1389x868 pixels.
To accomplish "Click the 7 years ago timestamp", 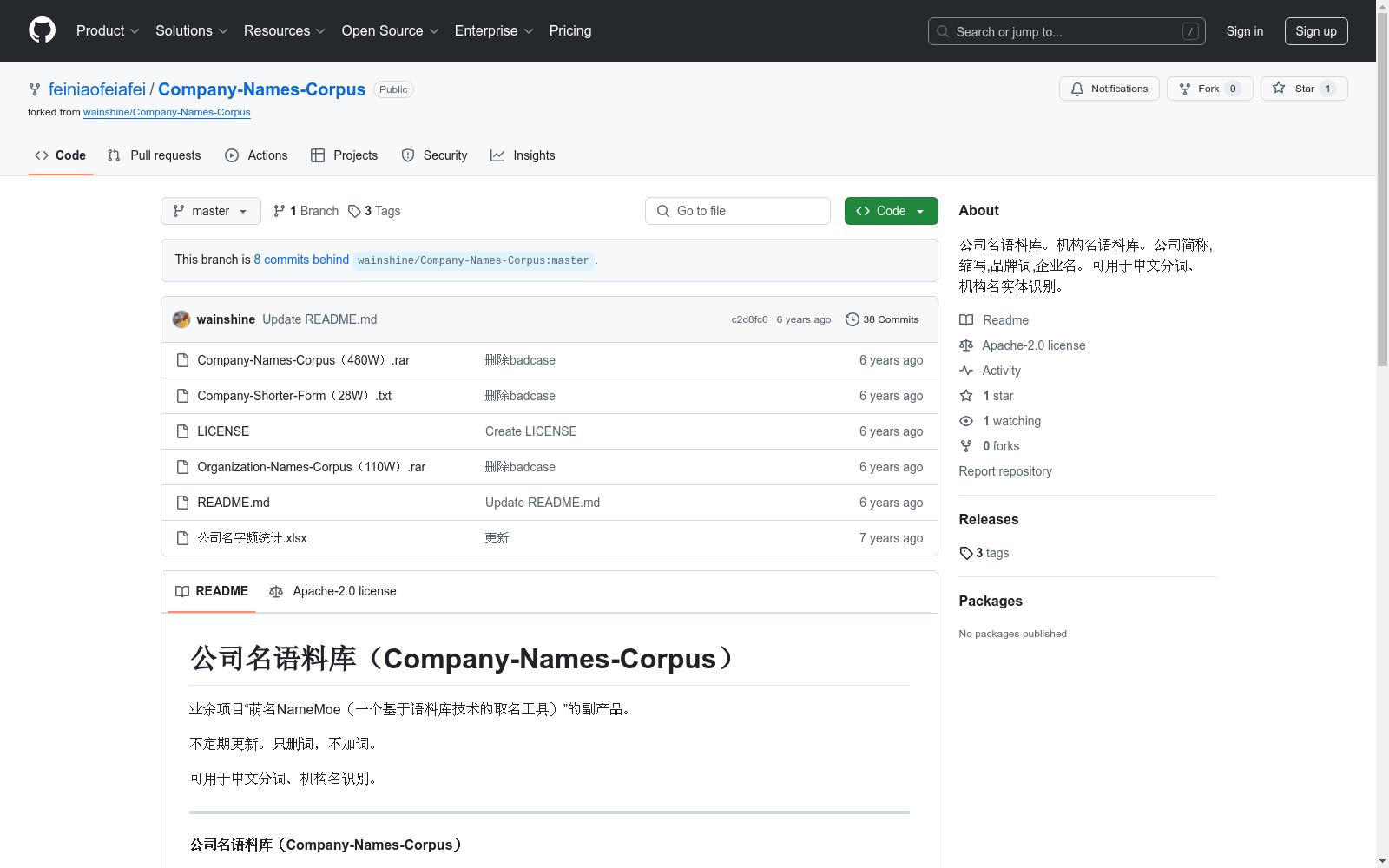I will (x=891, y=538).
